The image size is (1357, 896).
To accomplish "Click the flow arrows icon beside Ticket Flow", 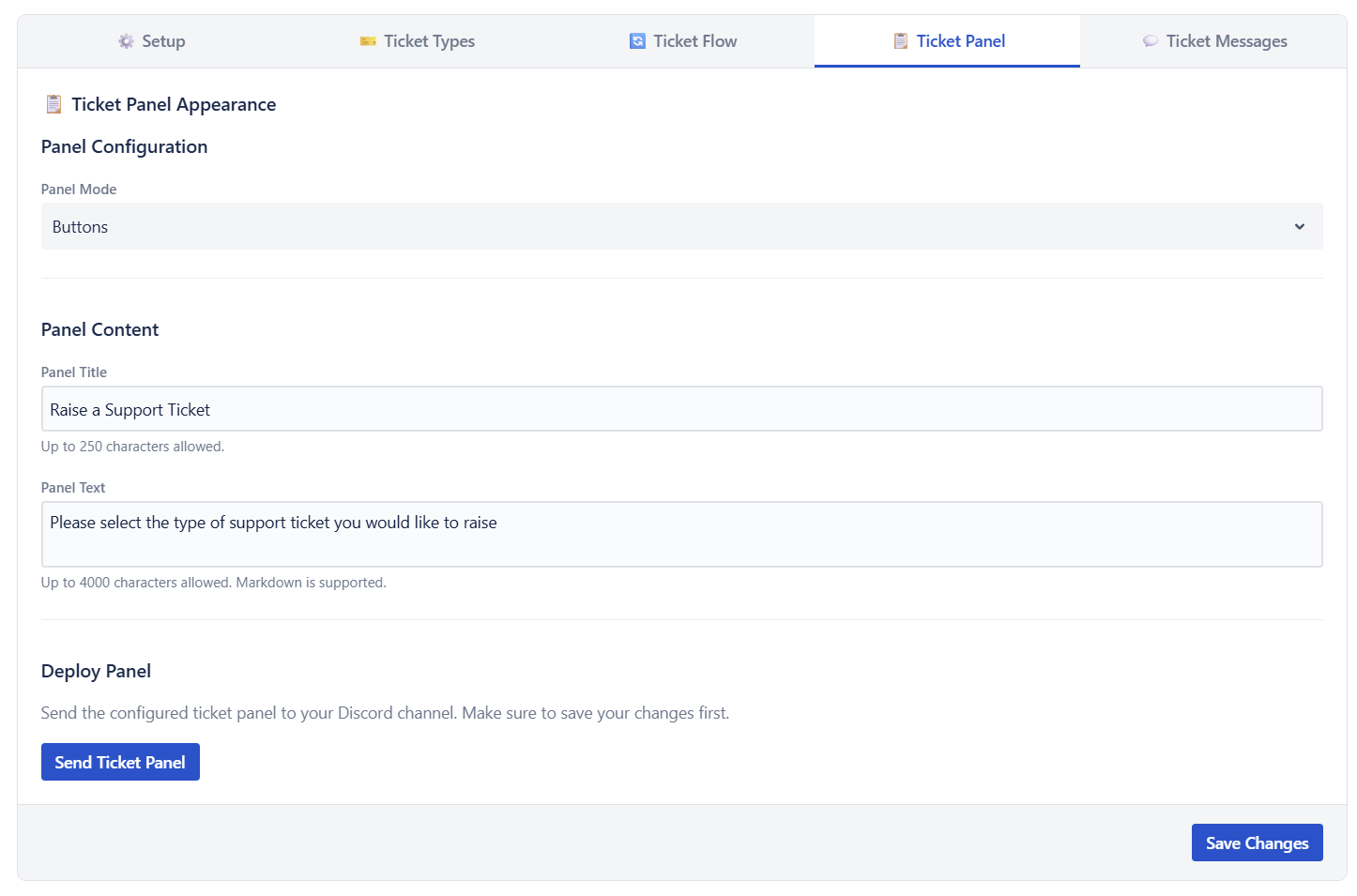I will pos(637,40).
